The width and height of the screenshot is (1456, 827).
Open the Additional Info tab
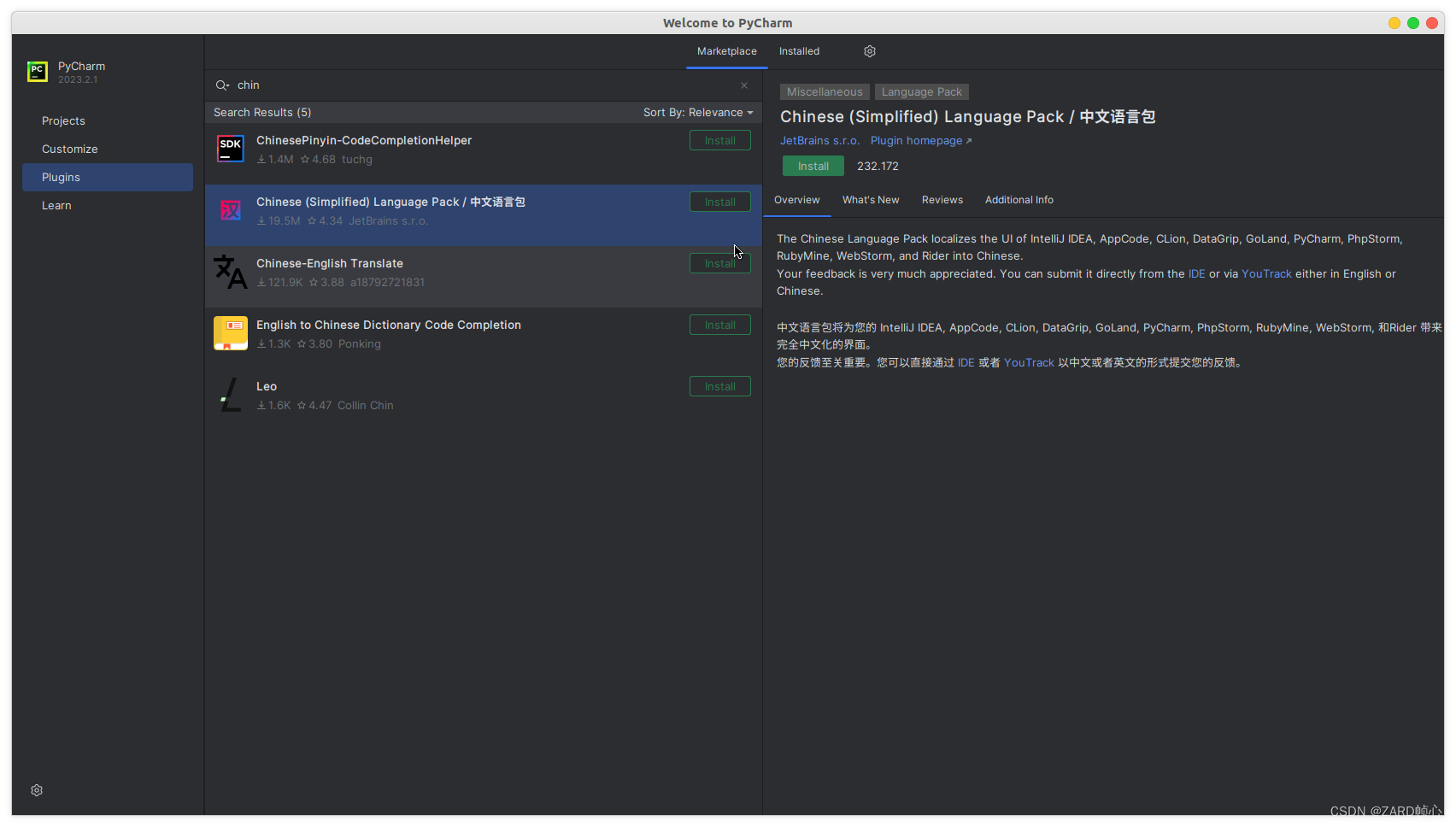(x=1019, y=200)
